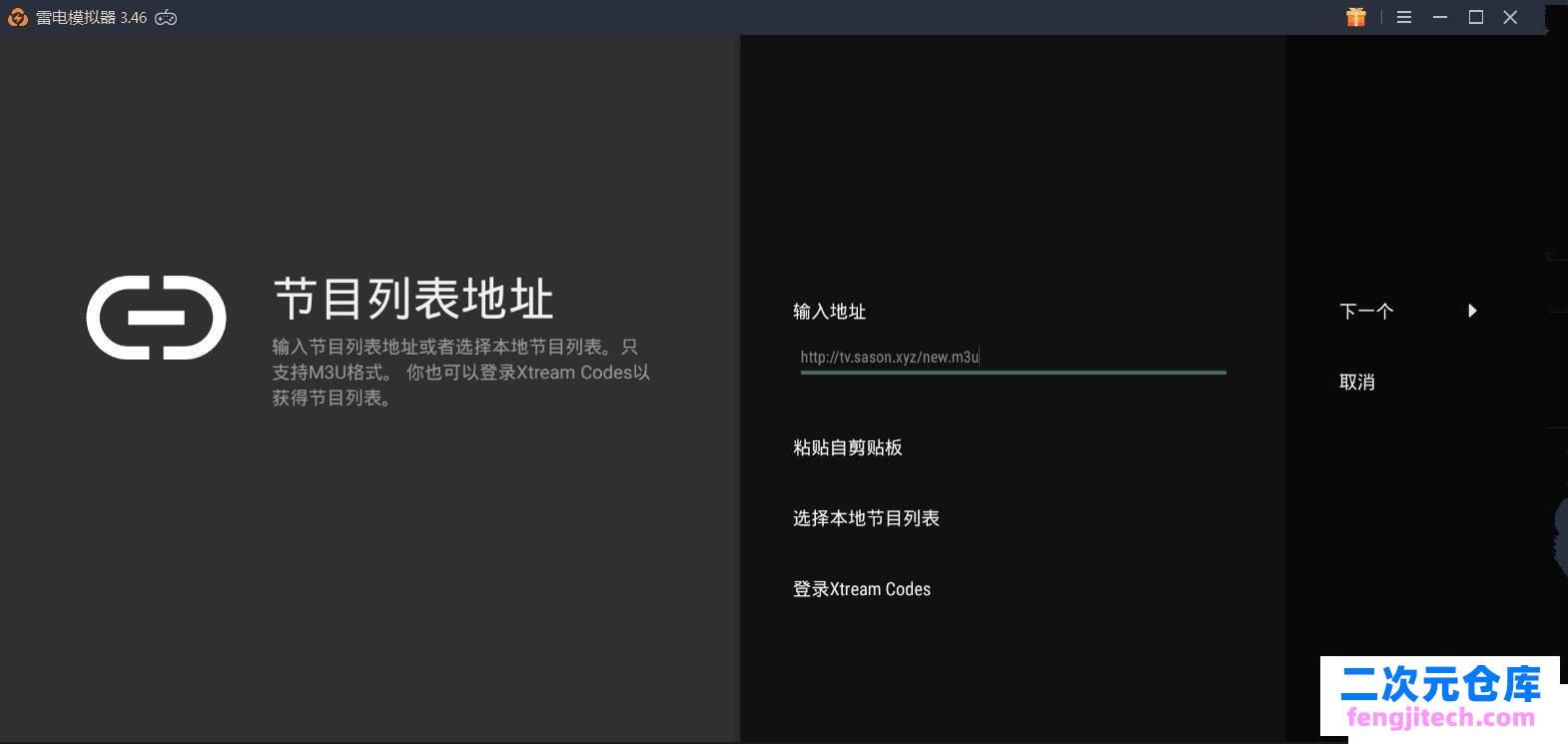Click the 下一个 next button
This screenshot has width=1568, height=744.
pos(1365,312)
